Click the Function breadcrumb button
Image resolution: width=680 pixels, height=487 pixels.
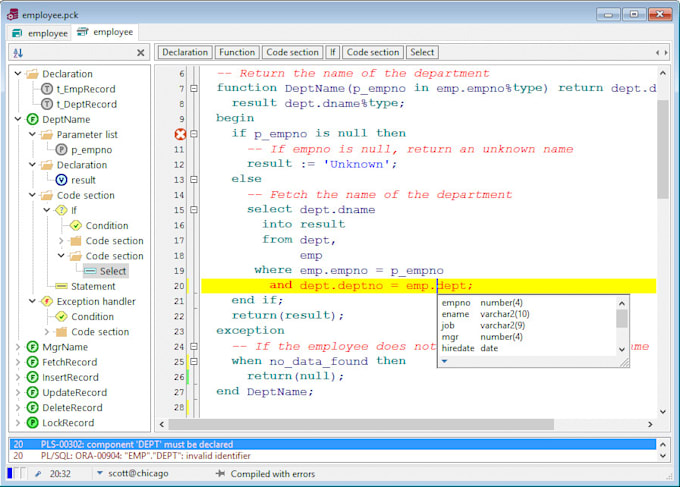(x=237, y=52)
